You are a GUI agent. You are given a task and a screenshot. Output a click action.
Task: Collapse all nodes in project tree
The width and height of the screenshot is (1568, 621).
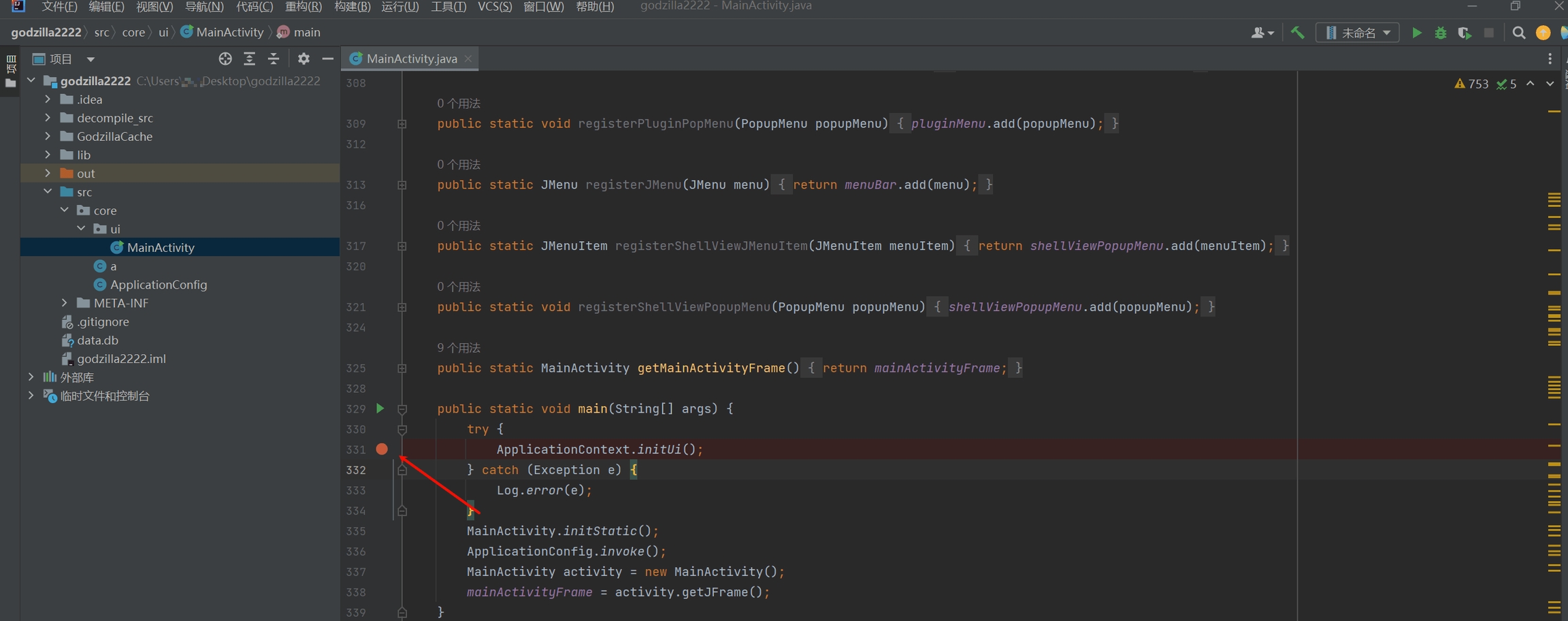click(274, 59)
